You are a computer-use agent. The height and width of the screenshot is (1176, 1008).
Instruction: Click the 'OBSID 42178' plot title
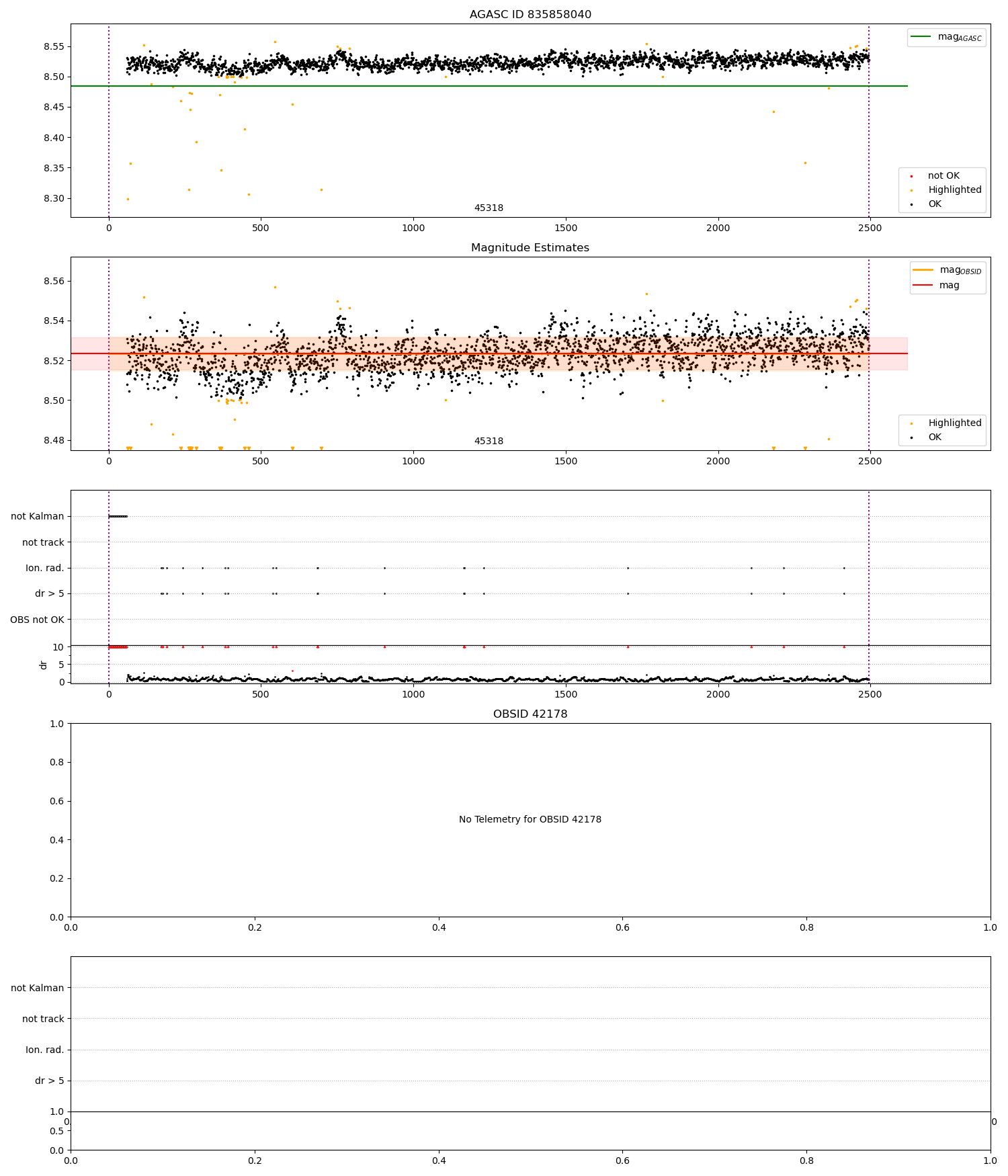click(530, 714)
